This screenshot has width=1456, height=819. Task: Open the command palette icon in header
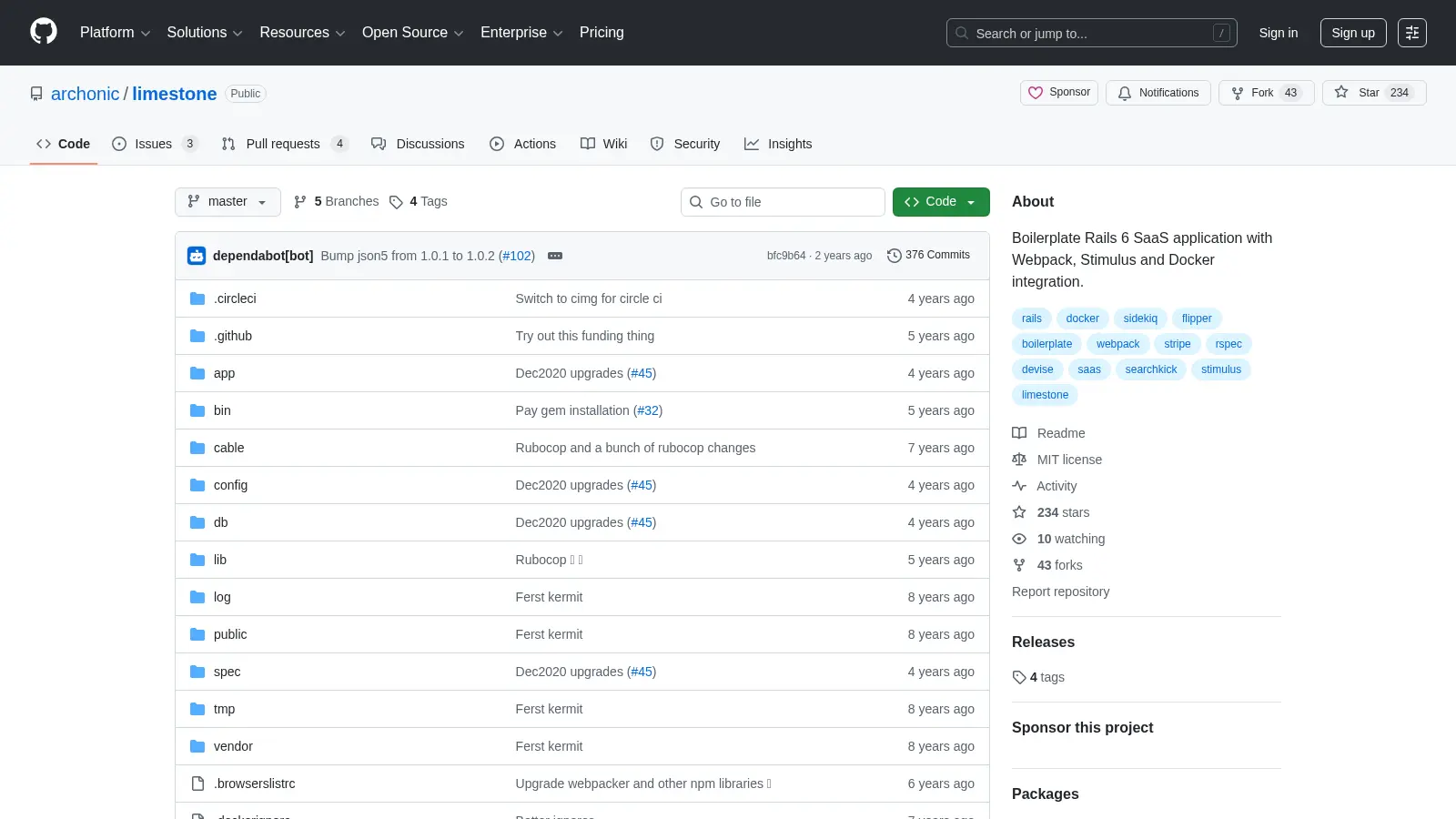tap(1412, 33)
